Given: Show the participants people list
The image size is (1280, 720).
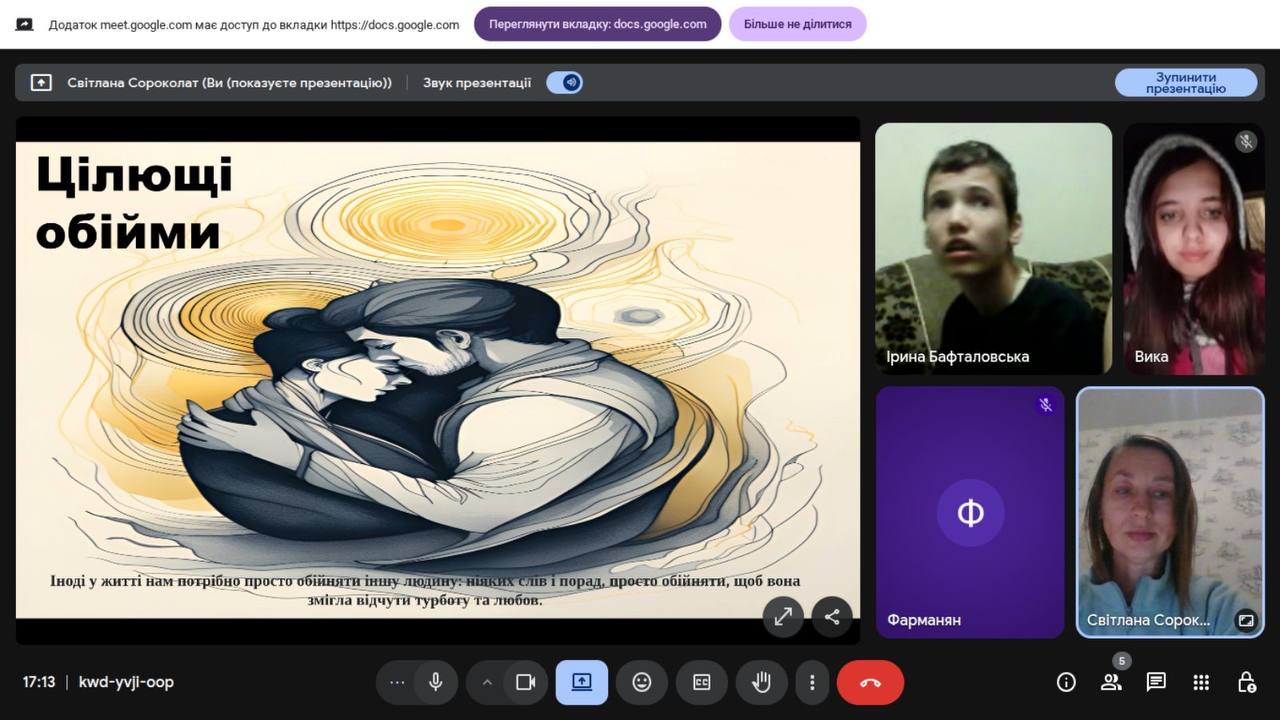Looking at the screenshot, I should pos(1111,682).
